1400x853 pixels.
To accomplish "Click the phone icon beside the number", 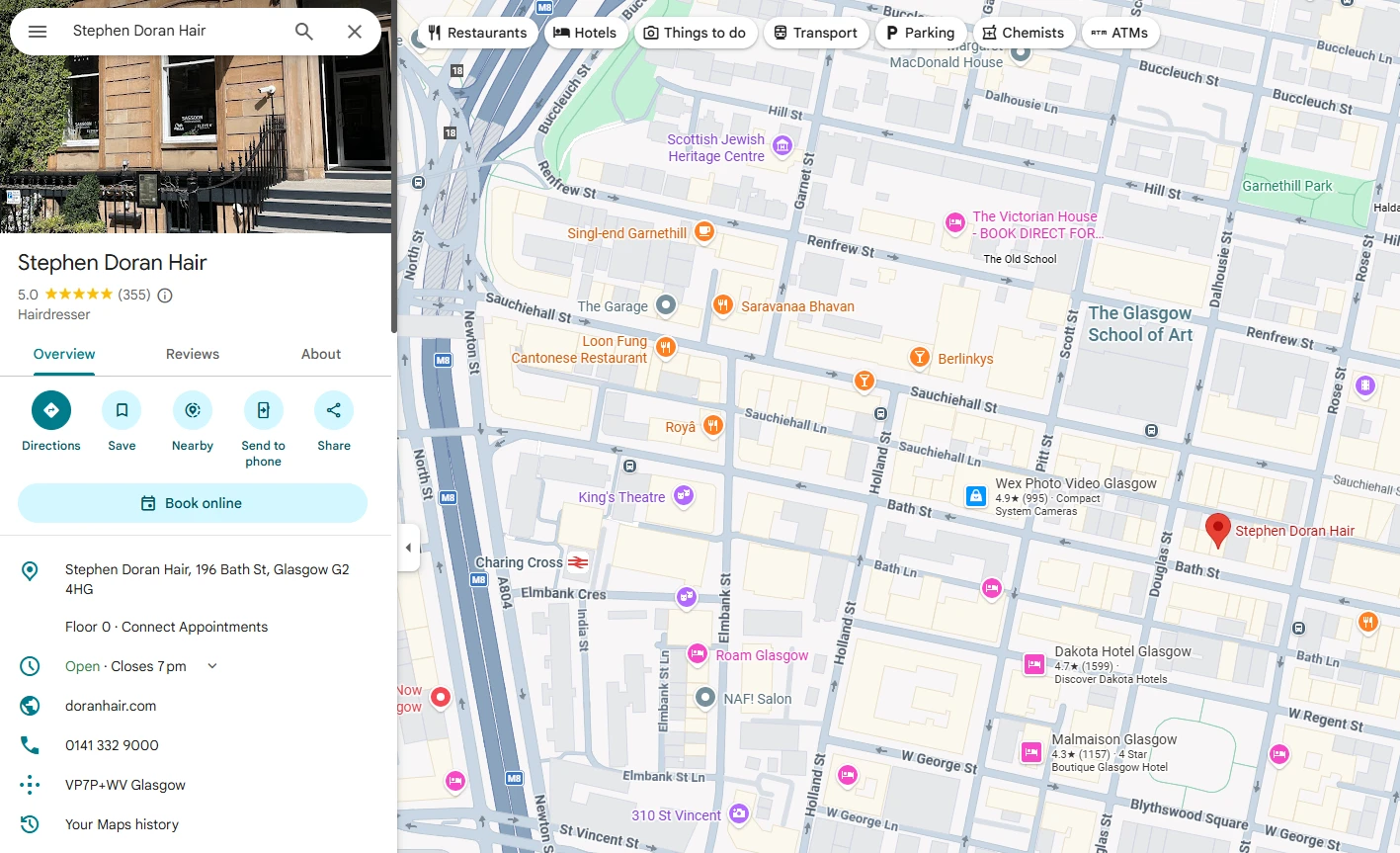I will (x=30, y=745).
